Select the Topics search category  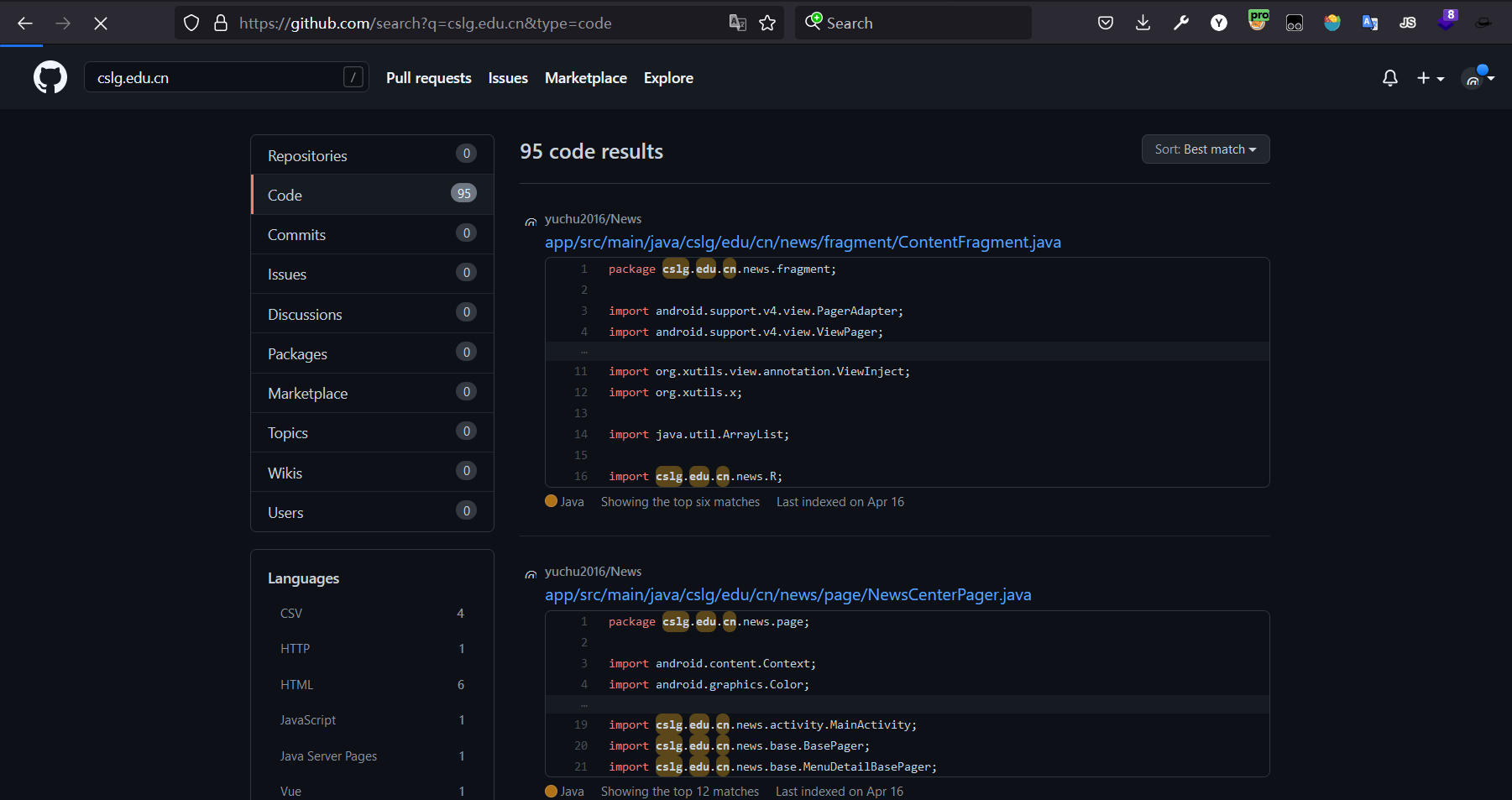pyautogui.click(x=372, y=432)
